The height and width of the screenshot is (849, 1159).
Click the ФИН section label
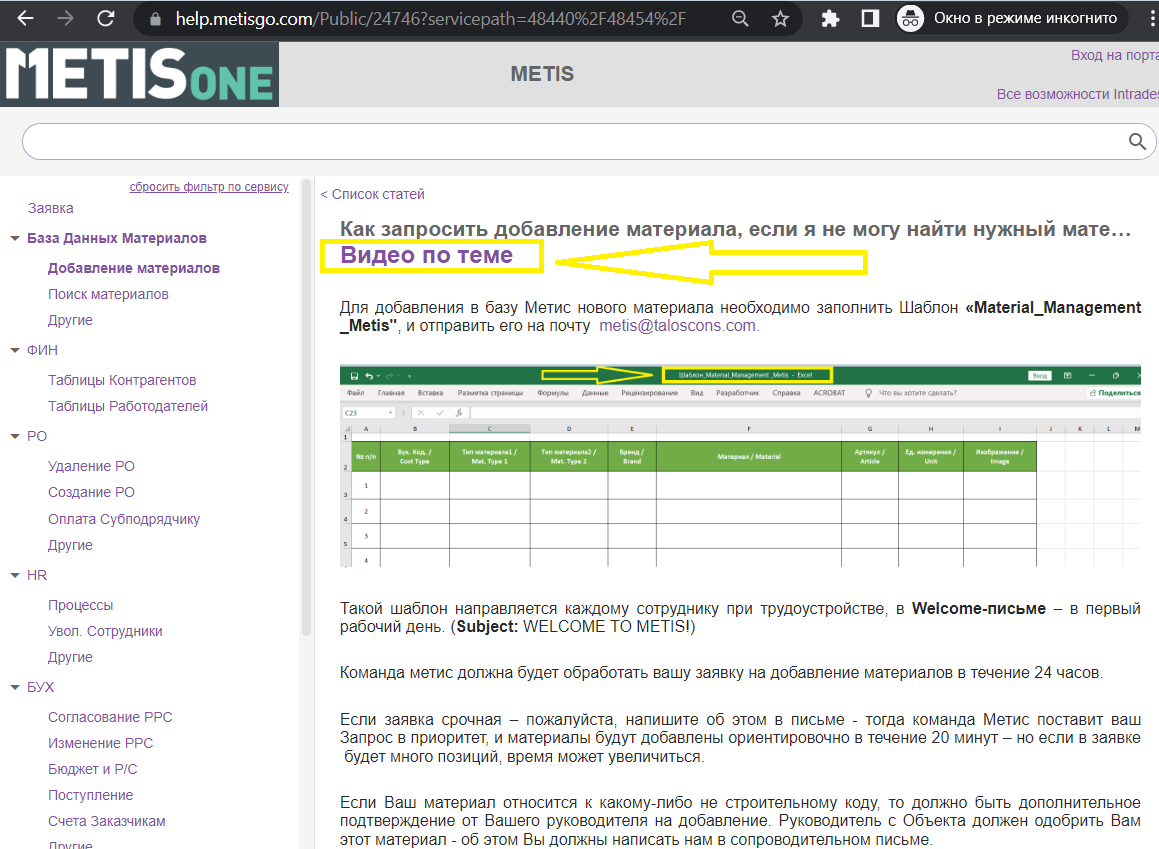pos(42,350)
